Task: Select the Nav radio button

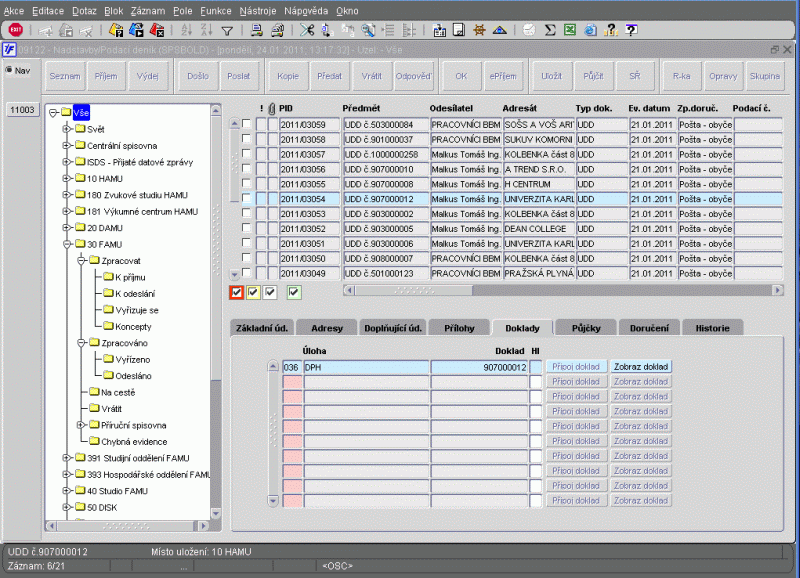Action: click(x=10, y=71)
